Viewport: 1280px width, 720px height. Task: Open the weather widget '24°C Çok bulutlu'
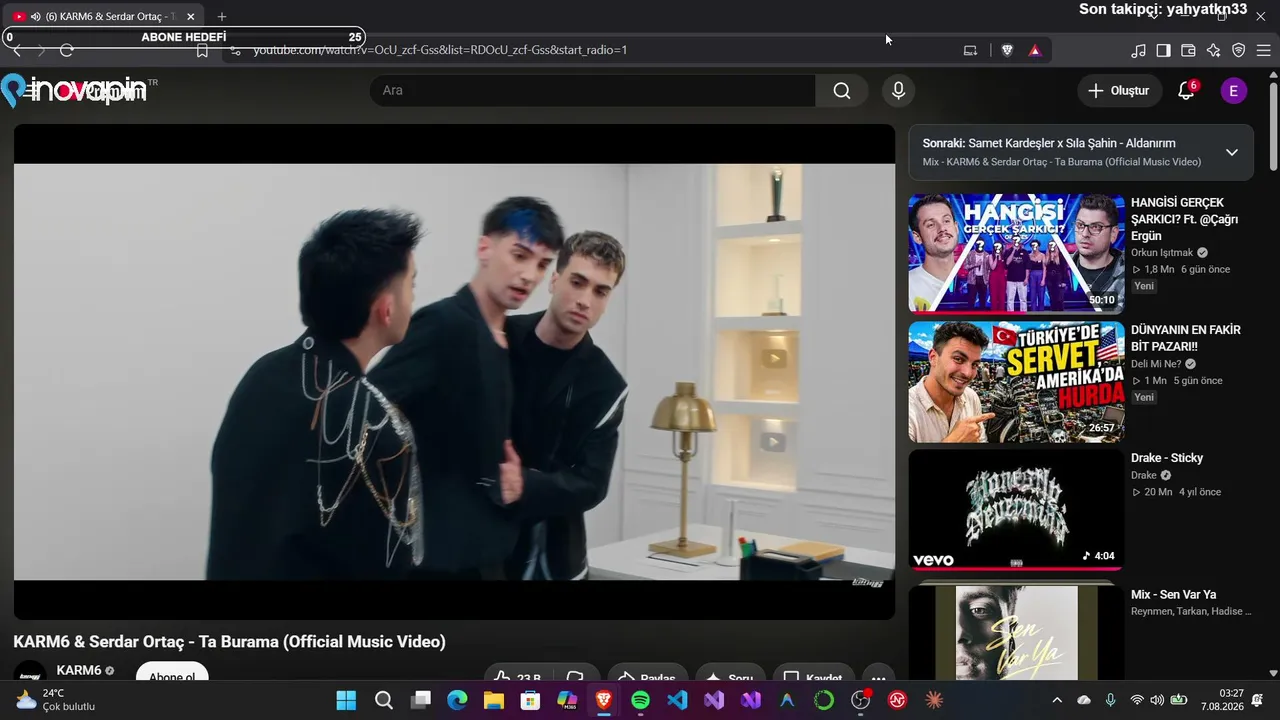pos(56,700)
